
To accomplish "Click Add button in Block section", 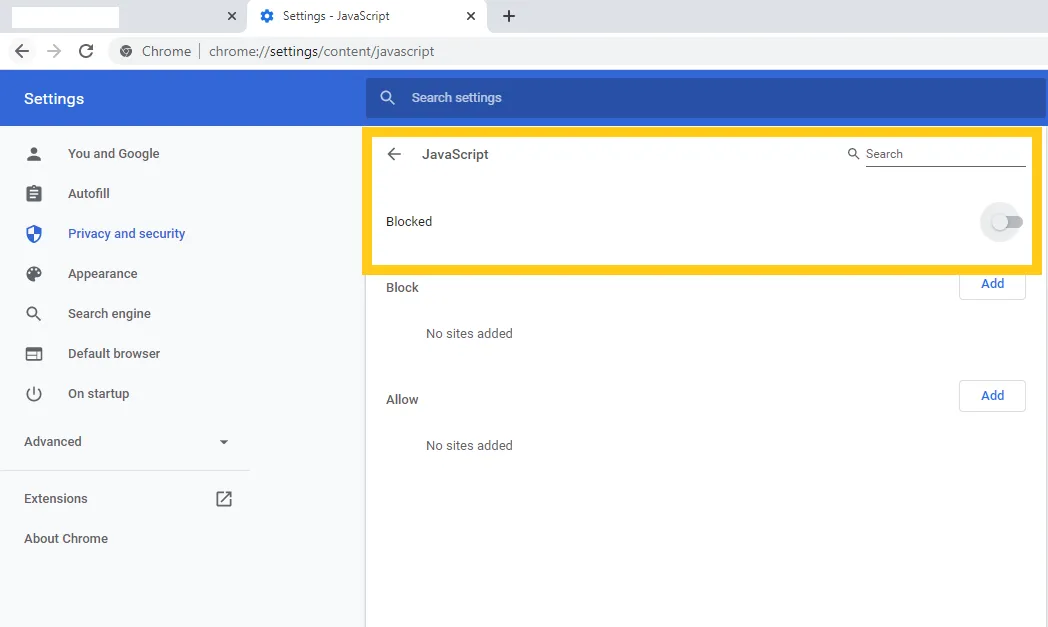I will pos(992,284).
